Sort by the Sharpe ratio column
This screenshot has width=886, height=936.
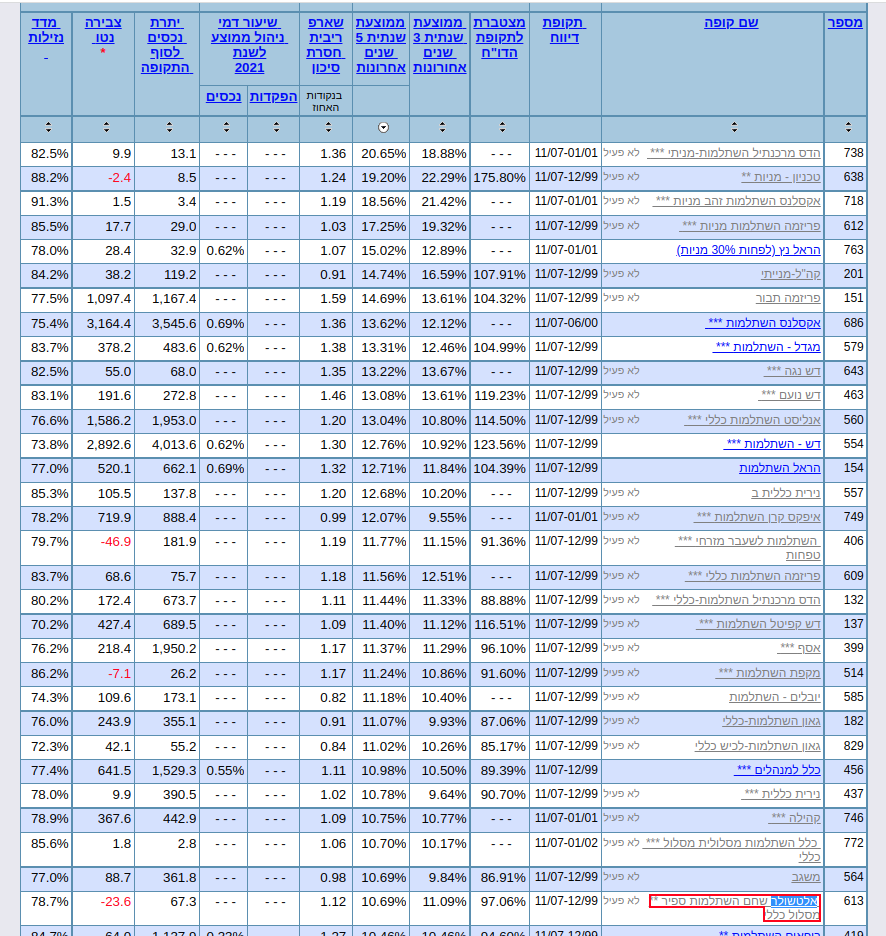327,129
